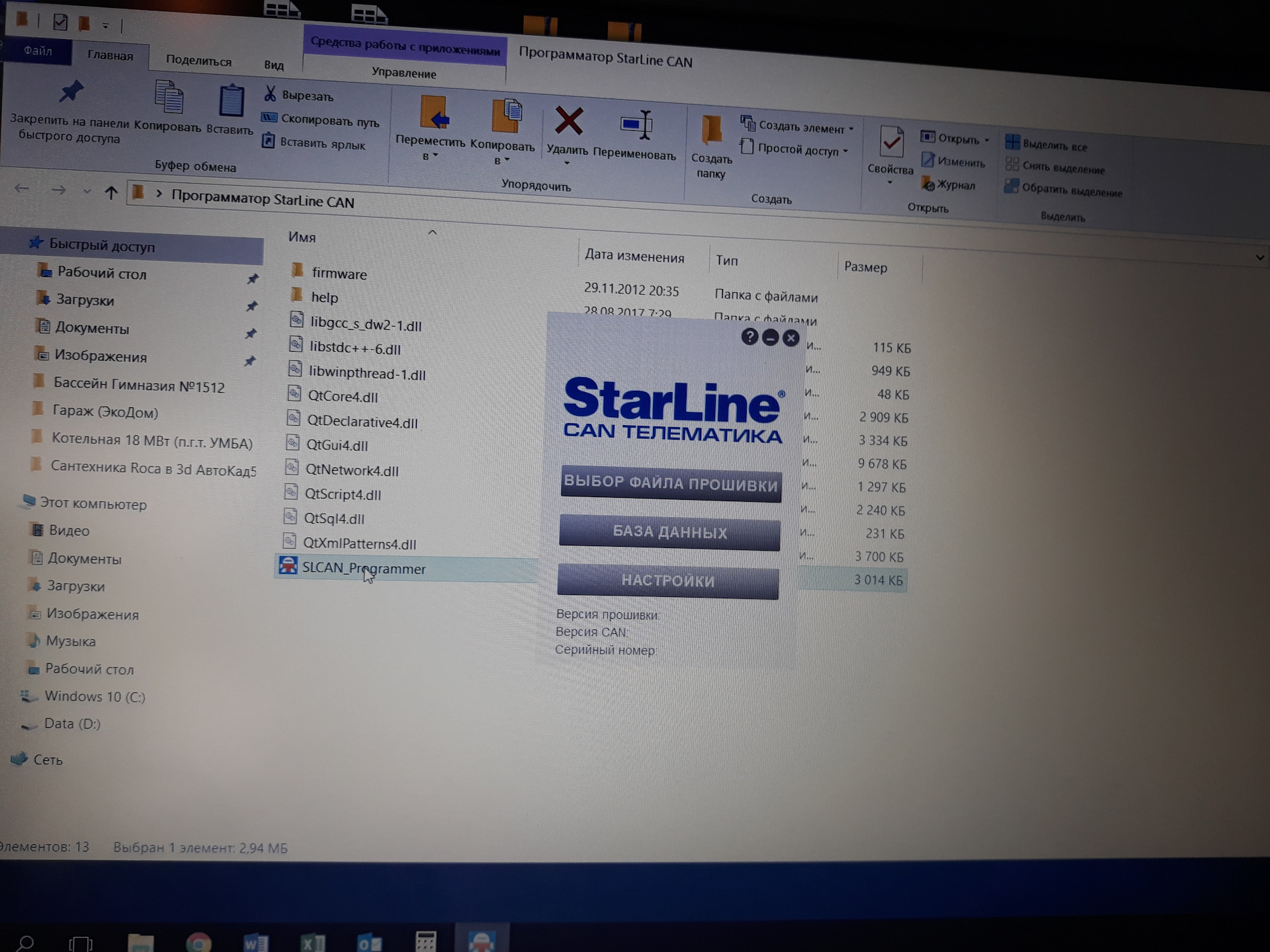The image size is (1270, 952).
Task: Click Firmware file selection button in StarLine
Action: coord(671,483)
